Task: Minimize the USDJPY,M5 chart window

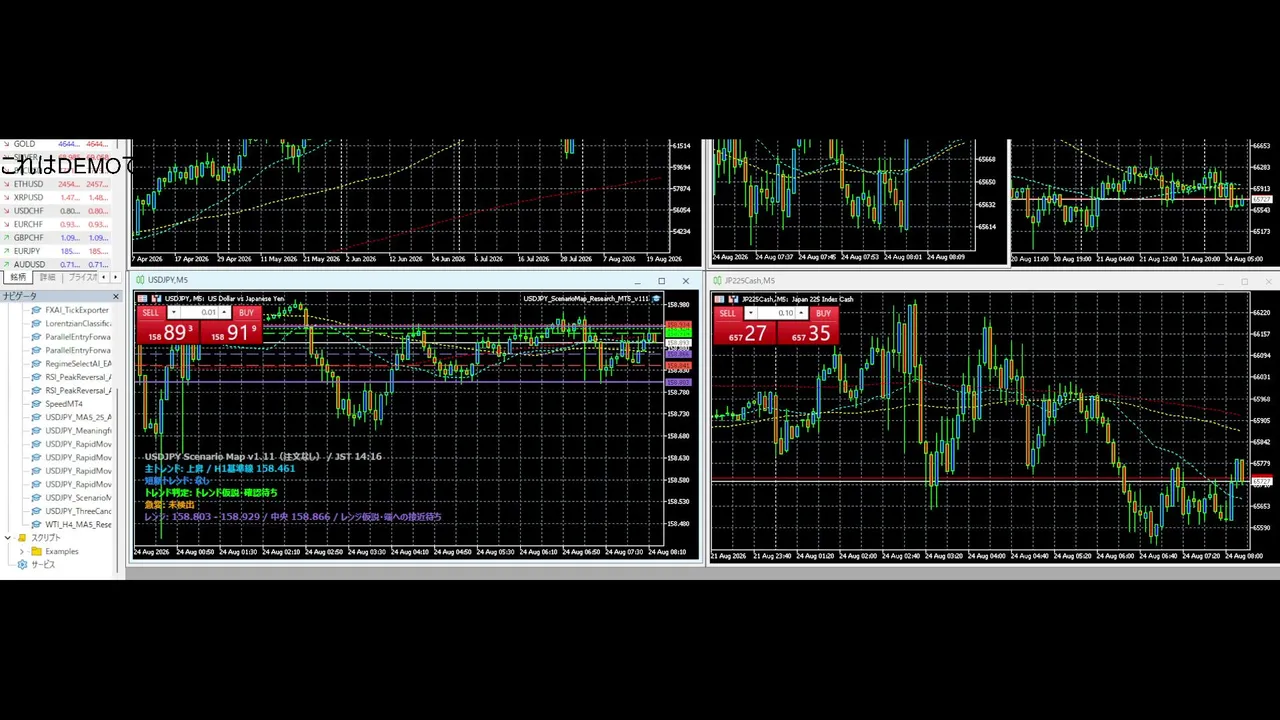Action: point(637,281)
